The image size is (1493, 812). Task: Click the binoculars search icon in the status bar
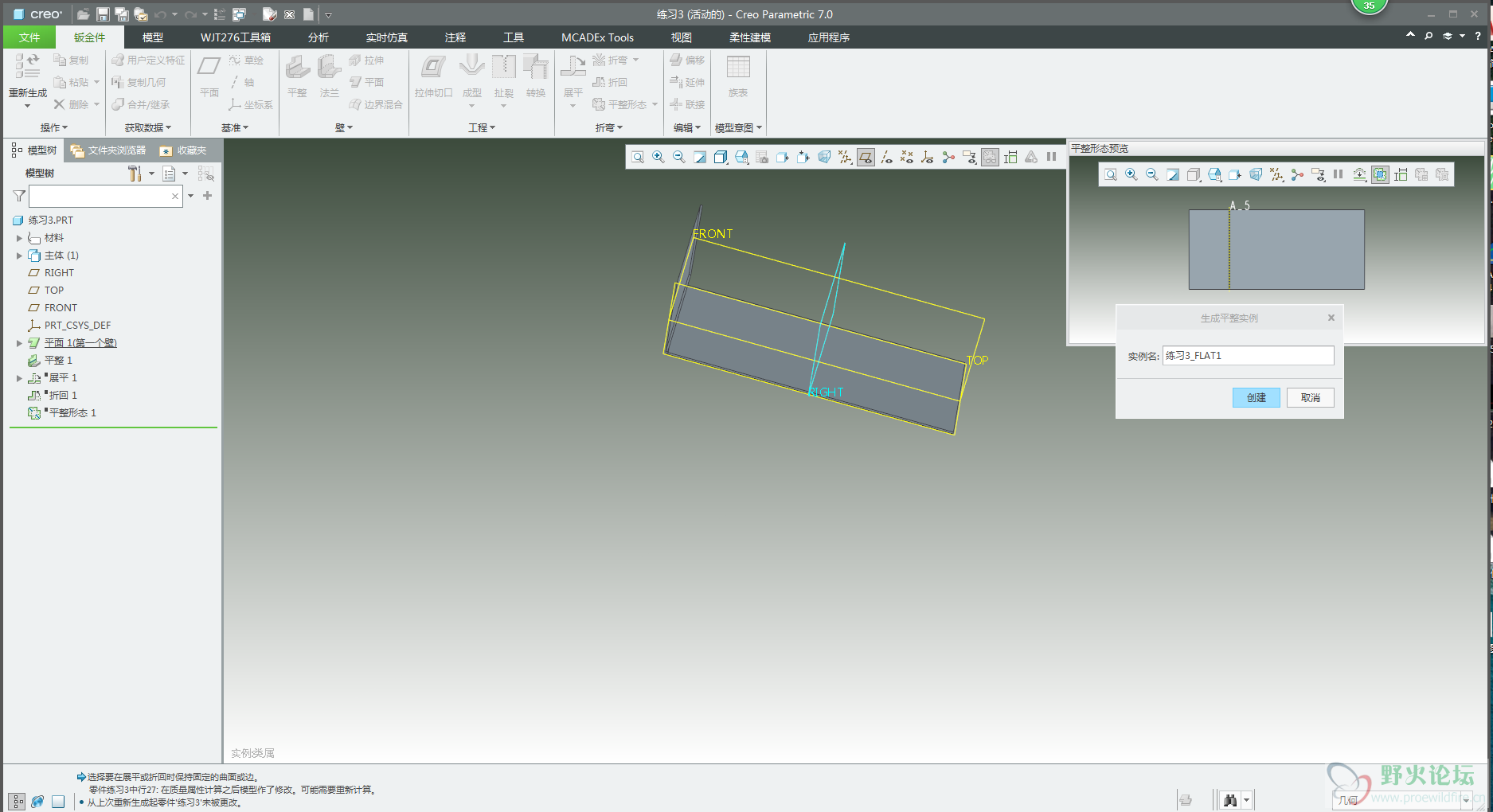coord(1230,800)
